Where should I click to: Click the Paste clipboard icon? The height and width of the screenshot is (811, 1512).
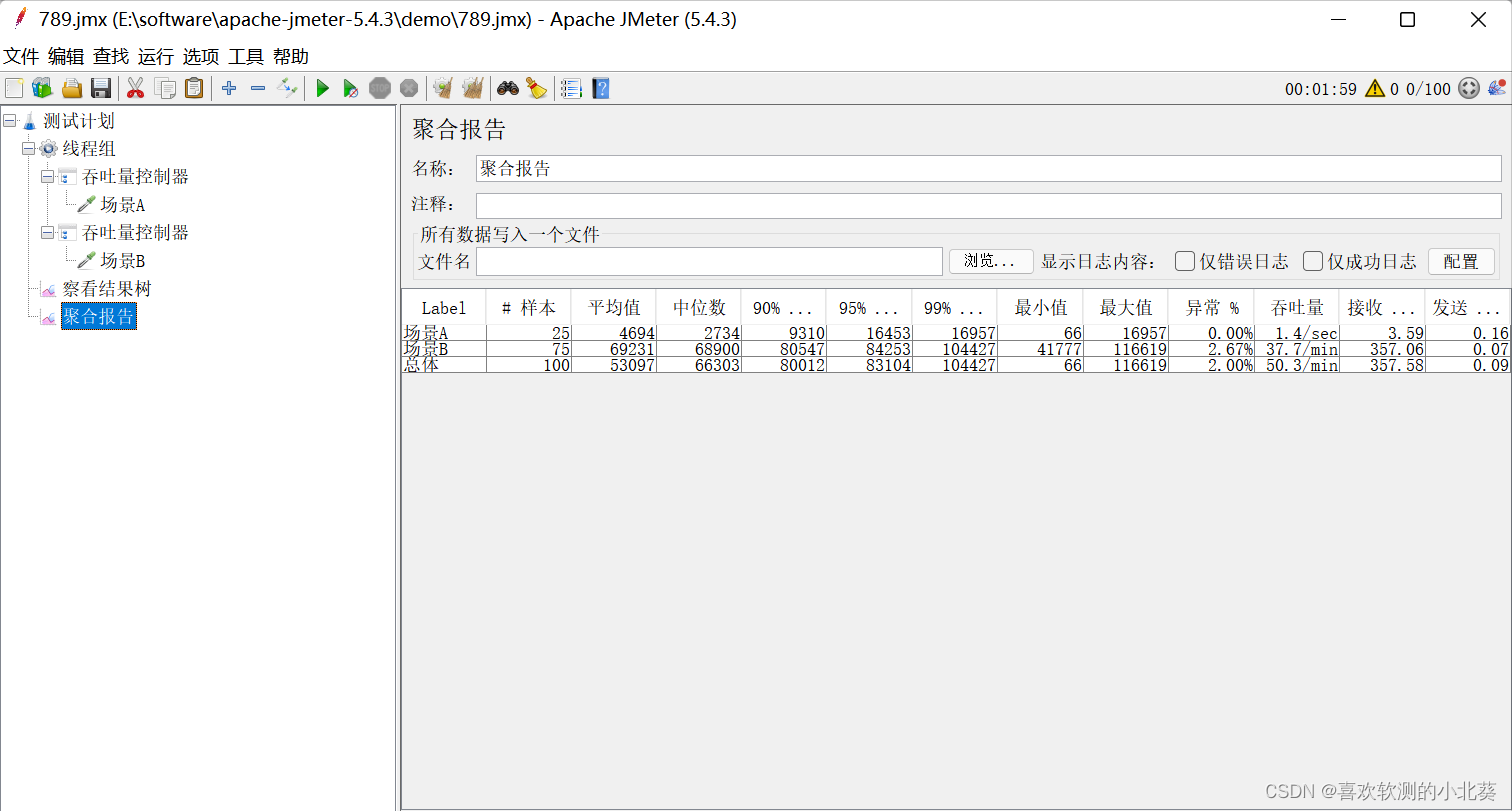pyautogui.click(x=194, y=88)
